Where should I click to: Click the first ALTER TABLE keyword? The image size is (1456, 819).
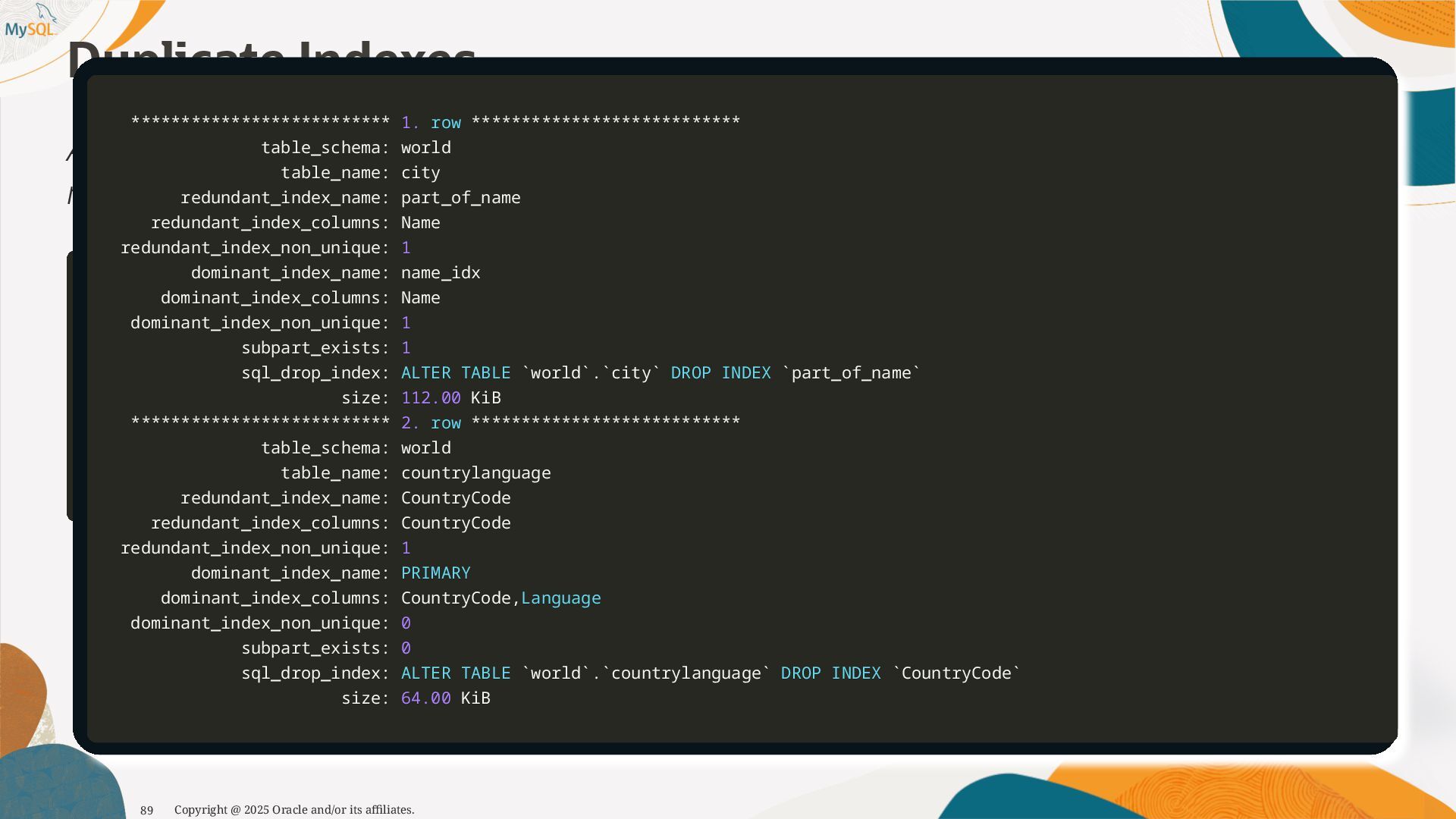455,373
